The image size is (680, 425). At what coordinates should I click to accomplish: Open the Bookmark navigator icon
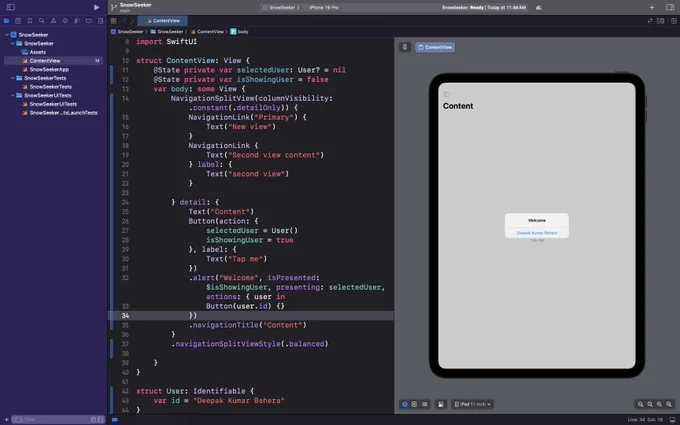tap(30, 21)
